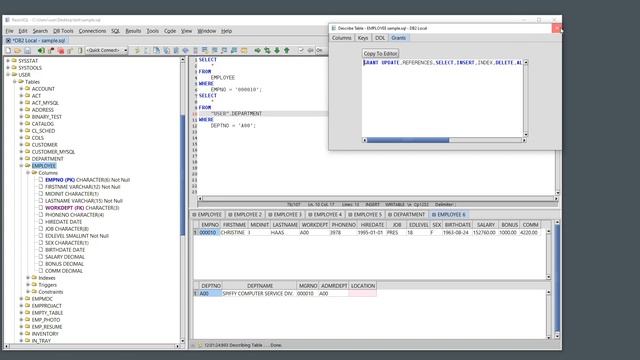Expand the SYSSTAT schema node
640x360 pixels.
tap(8, 61)
